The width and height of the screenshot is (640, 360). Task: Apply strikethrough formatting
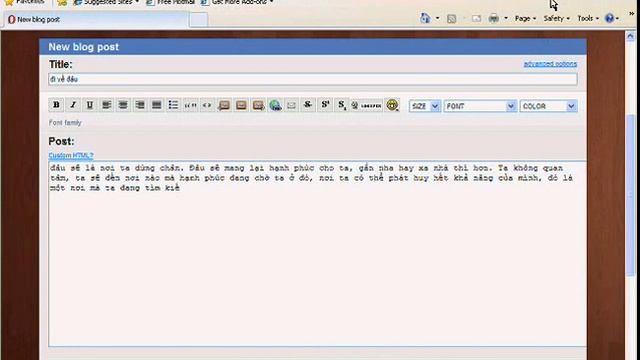click(308, 105)
